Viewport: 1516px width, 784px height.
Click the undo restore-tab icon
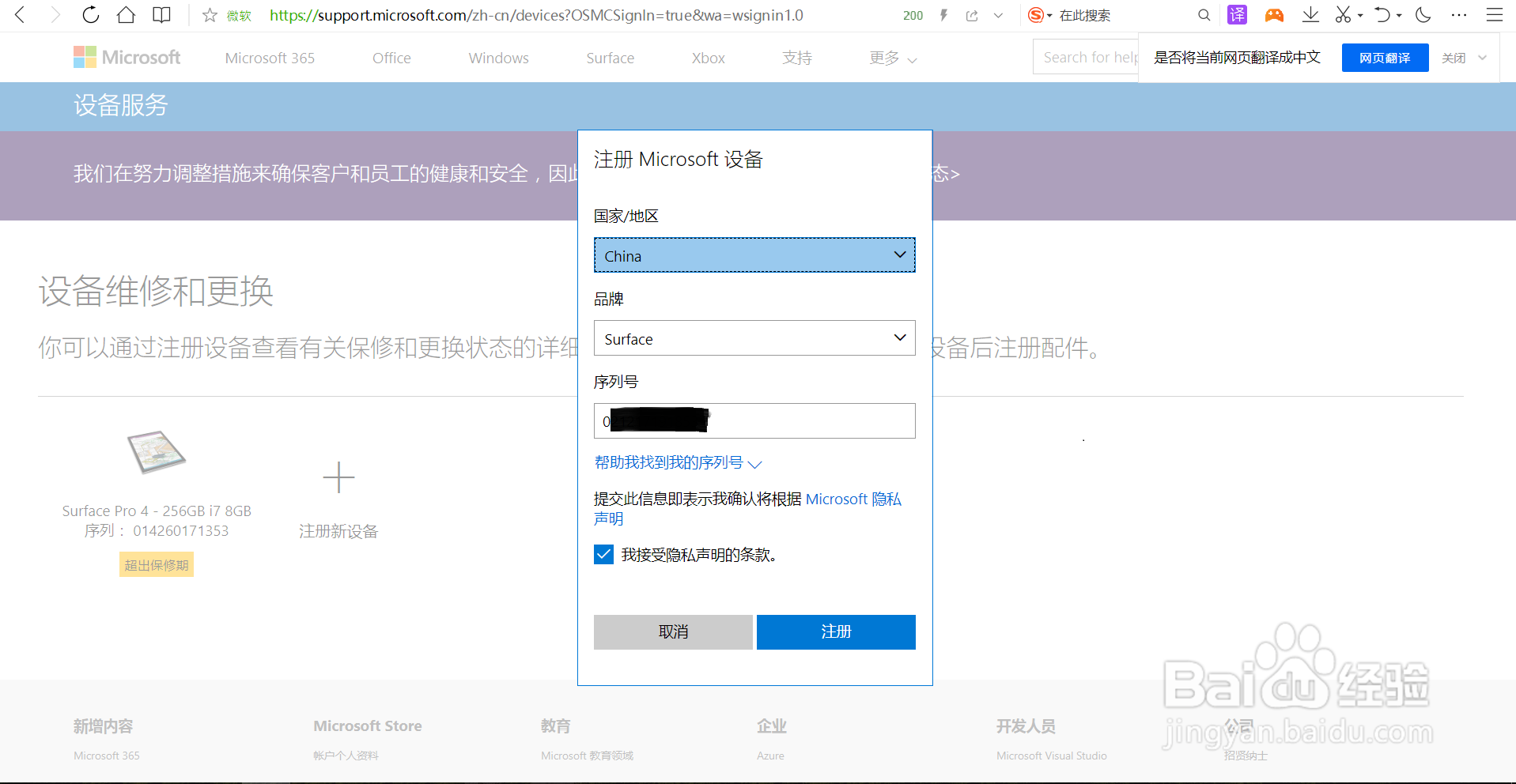[1382, 15]
